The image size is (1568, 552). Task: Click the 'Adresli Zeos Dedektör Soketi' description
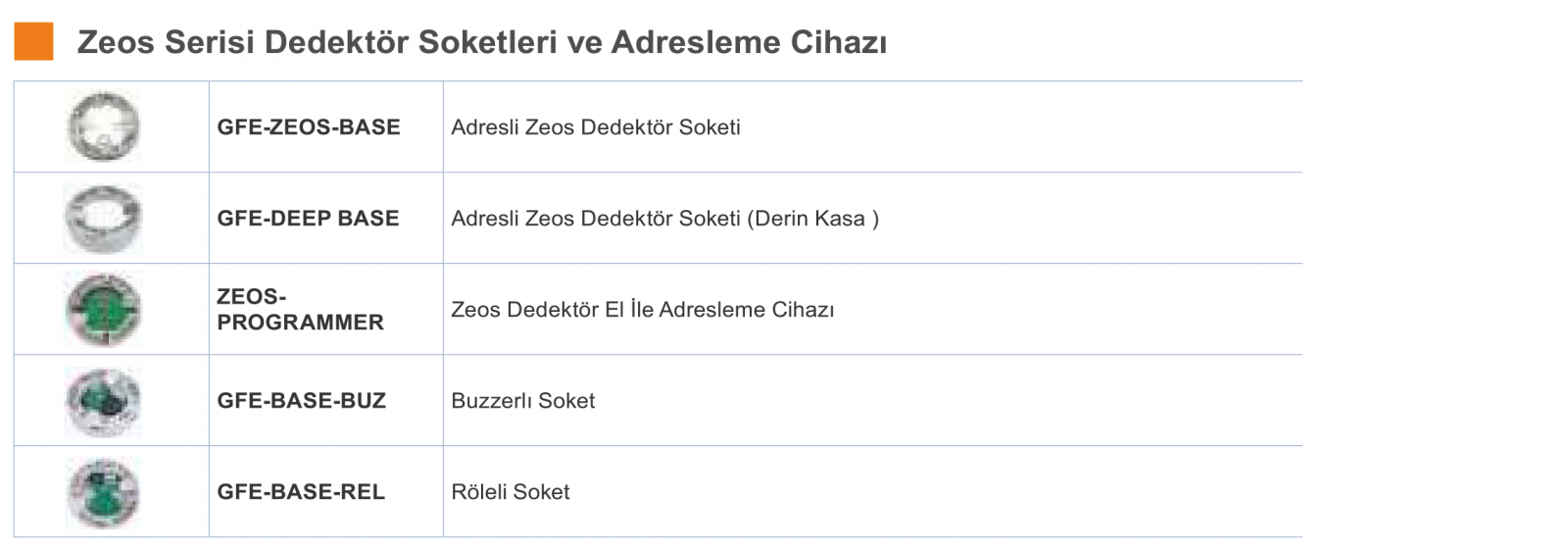click(x=596, y=127)
